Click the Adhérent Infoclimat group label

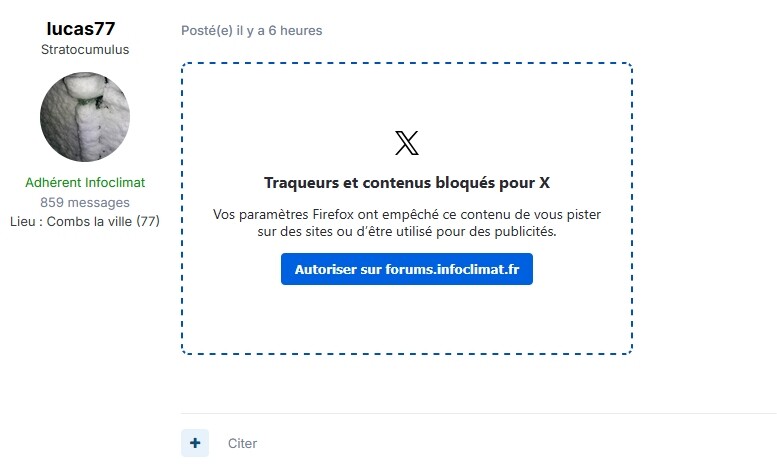pos(85,182)
